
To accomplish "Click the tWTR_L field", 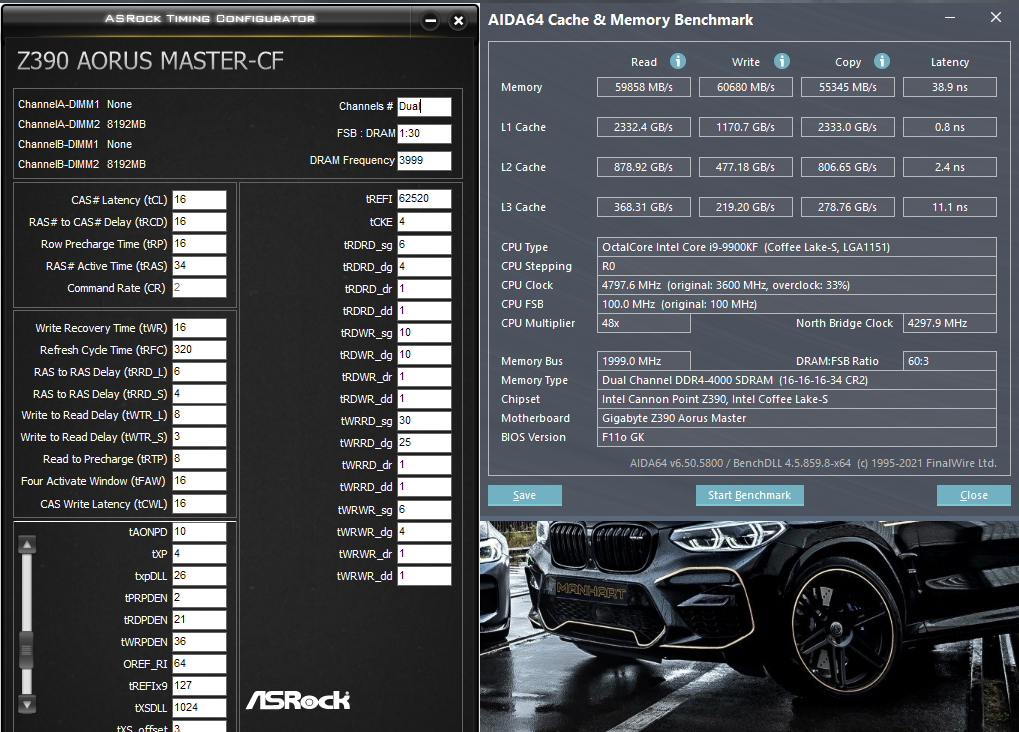I will tap(200, 415).
